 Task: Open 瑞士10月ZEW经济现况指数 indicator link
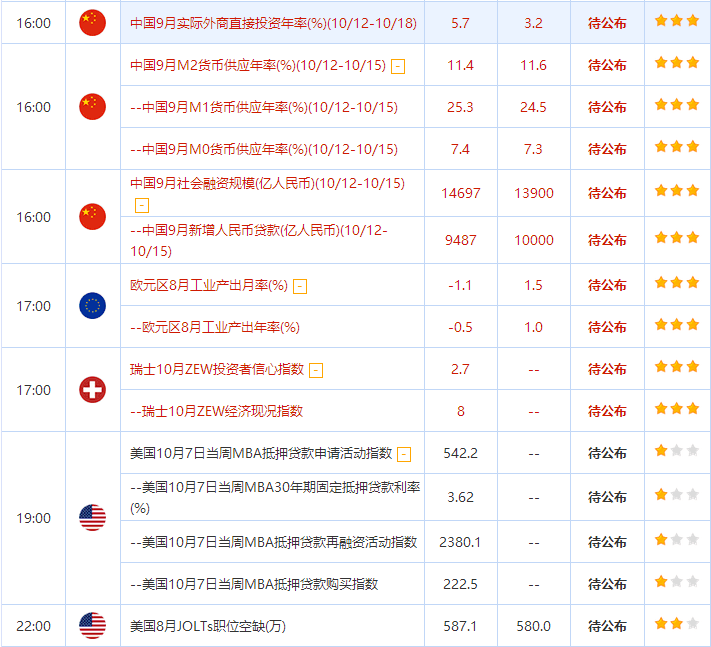[217, 411]
